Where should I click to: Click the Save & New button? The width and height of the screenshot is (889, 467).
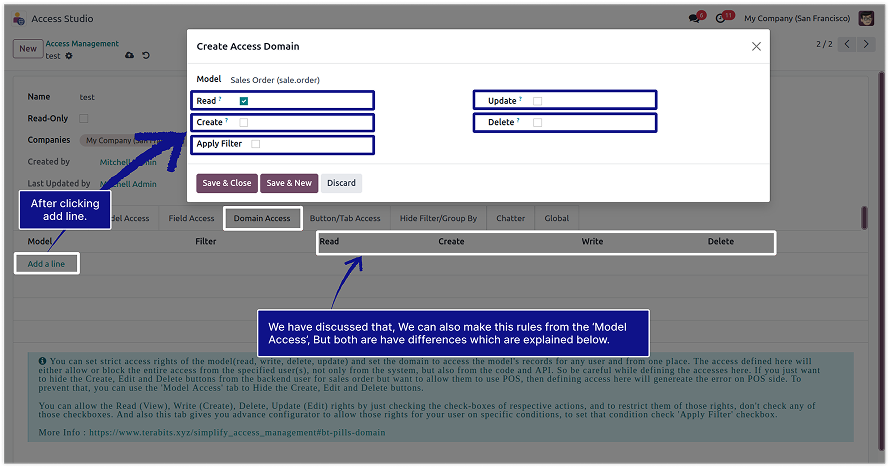tap(289, 183)
